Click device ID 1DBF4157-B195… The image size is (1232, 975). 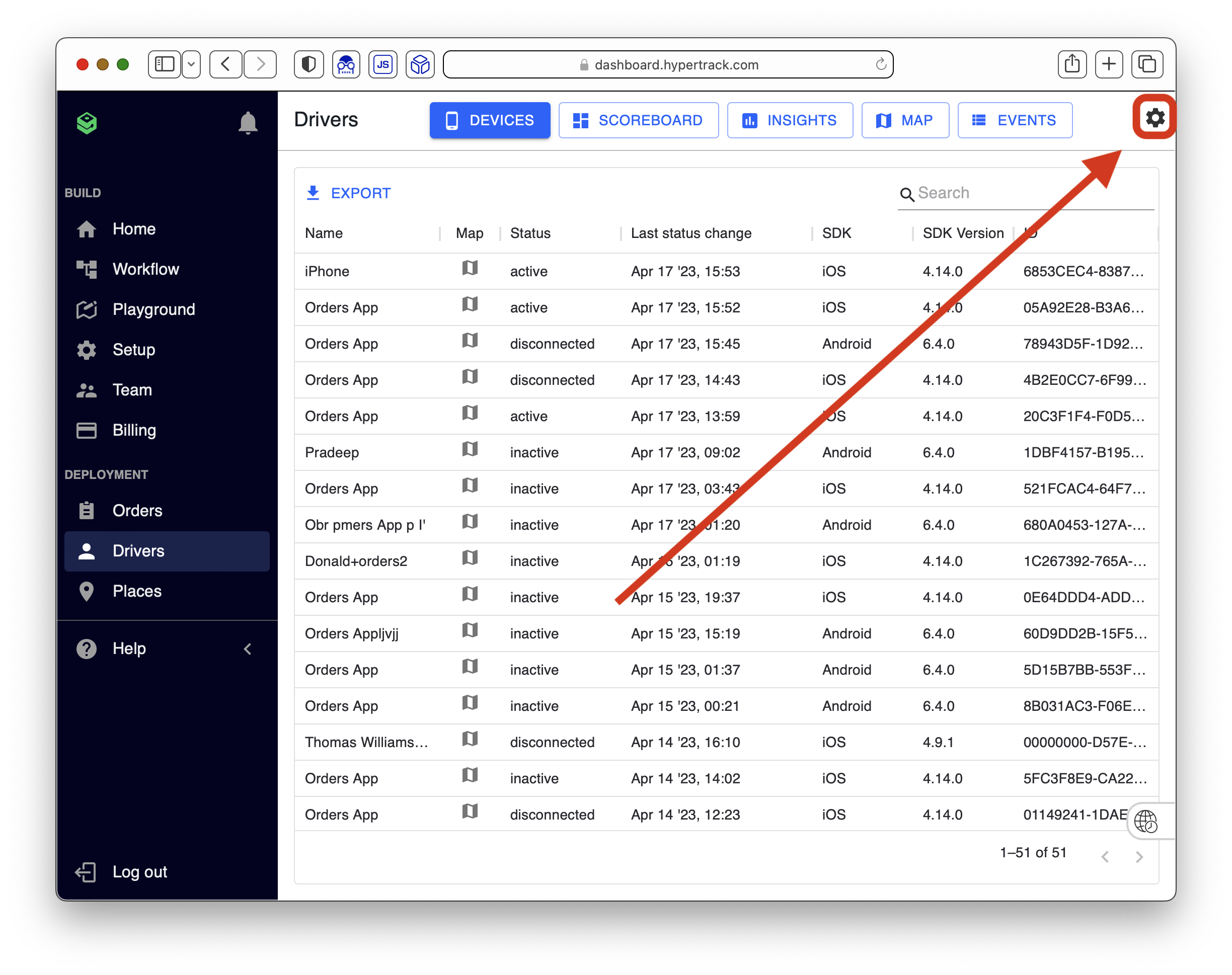pos(1084,452)
